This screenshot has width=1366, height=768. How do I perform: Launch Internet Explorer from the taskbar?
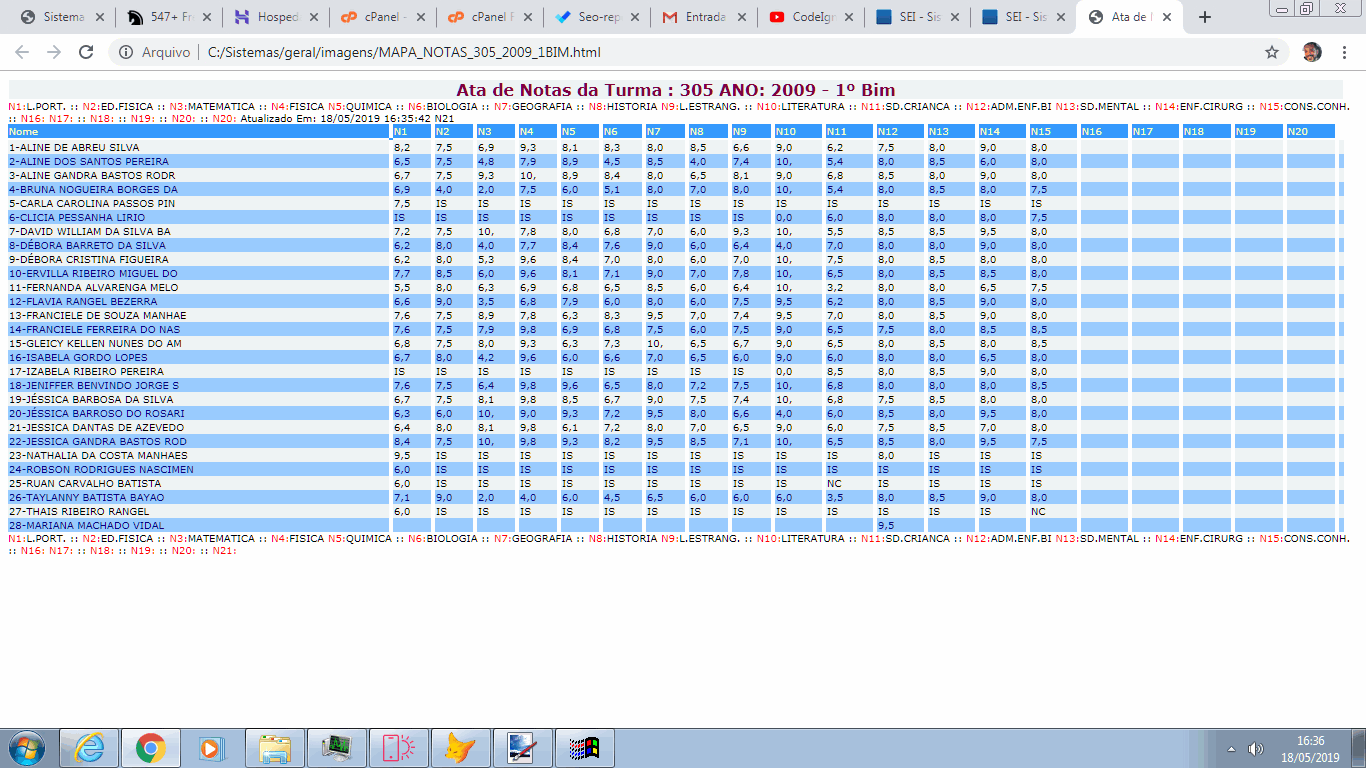tap(89, 747)
